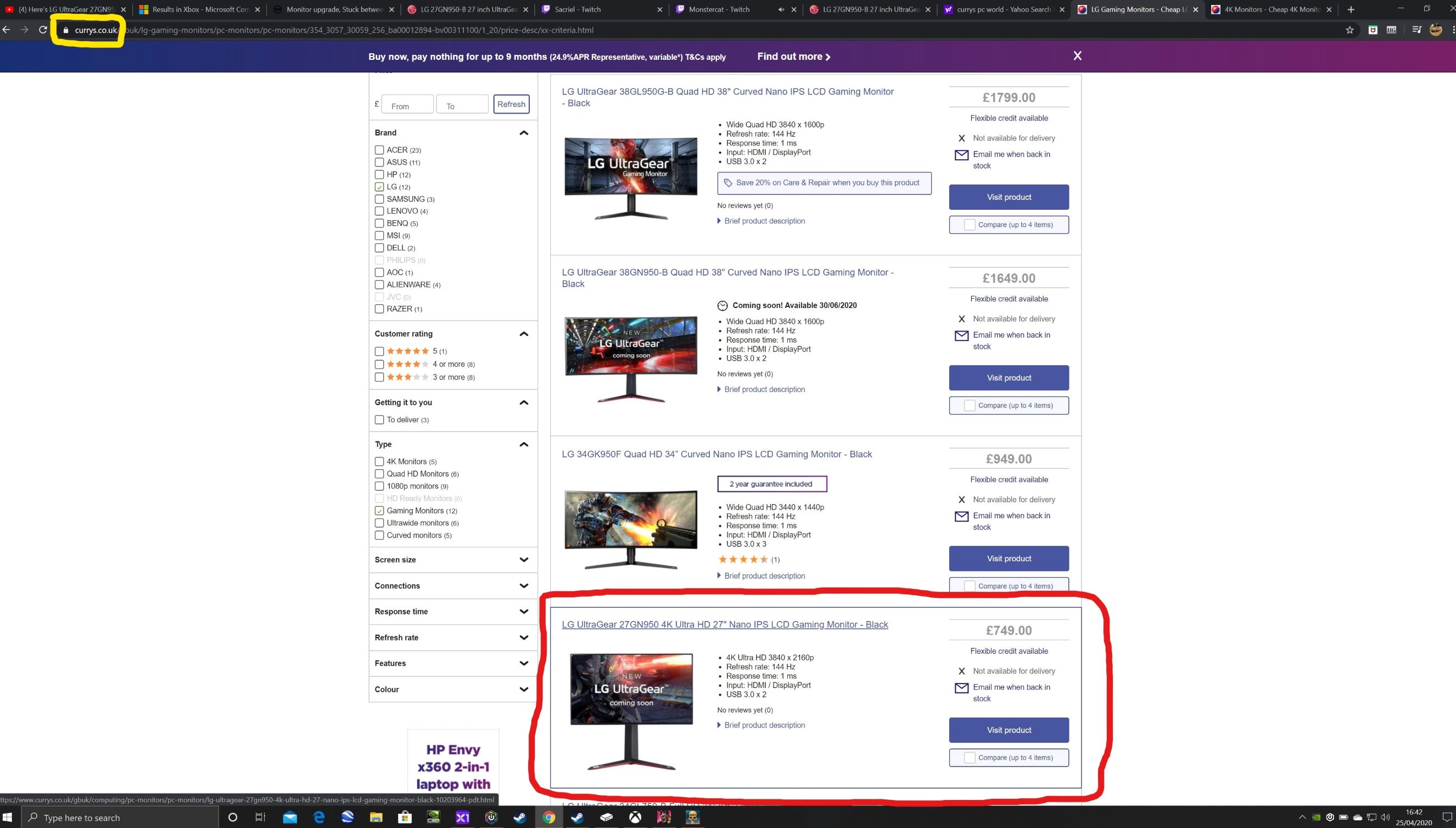
Task: Expand the Response time filter
Action: click(524, 612)
